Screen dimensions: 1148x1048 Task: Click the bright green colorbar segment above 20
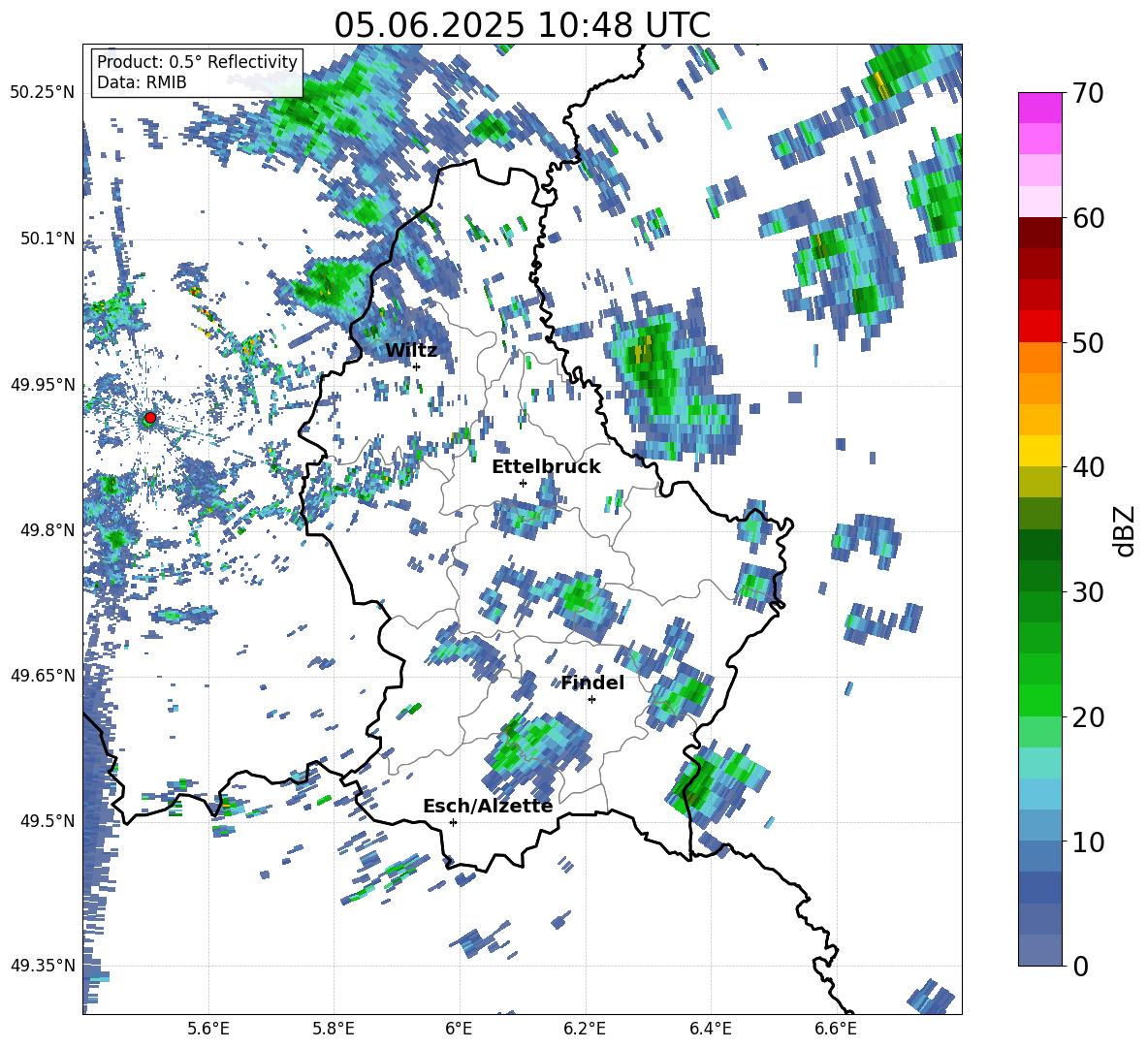click(x=1039, y=700)
